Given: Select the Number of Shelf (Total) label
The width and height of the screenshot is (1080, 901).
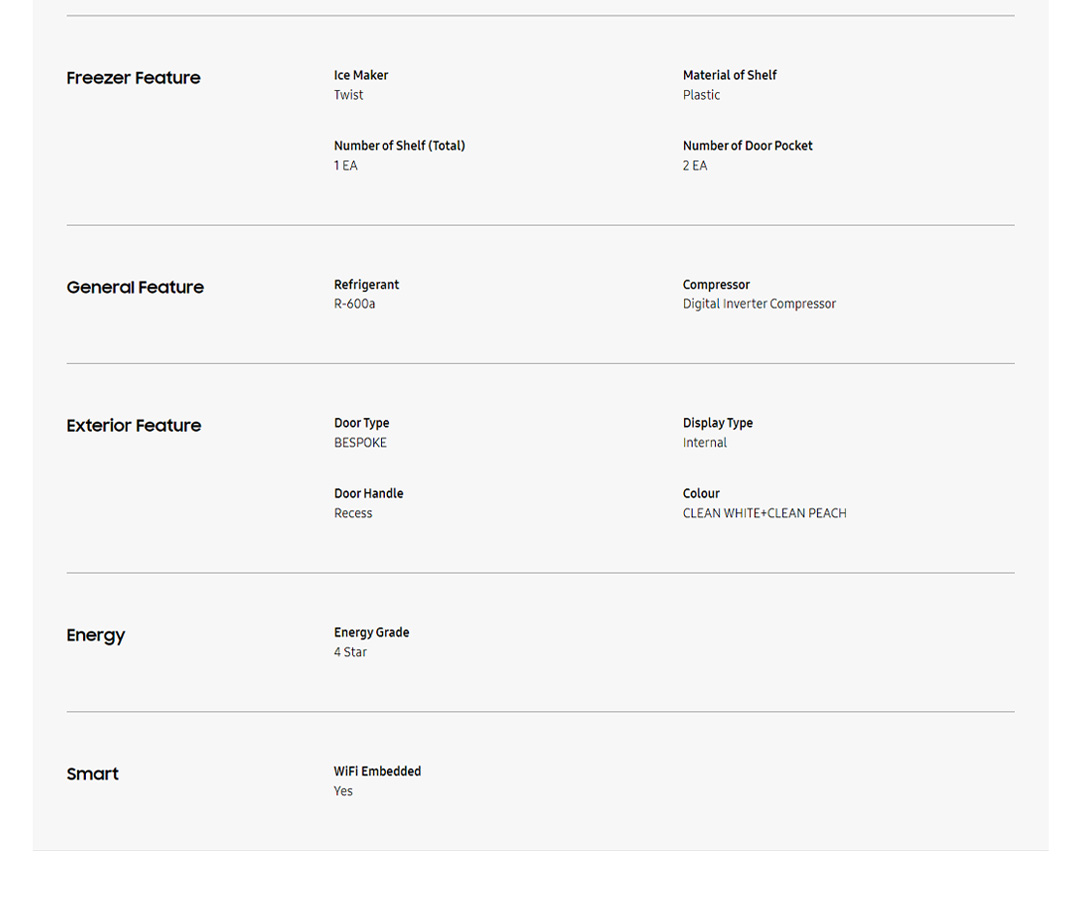Looking at the screenshot, I should coord(399,146).
